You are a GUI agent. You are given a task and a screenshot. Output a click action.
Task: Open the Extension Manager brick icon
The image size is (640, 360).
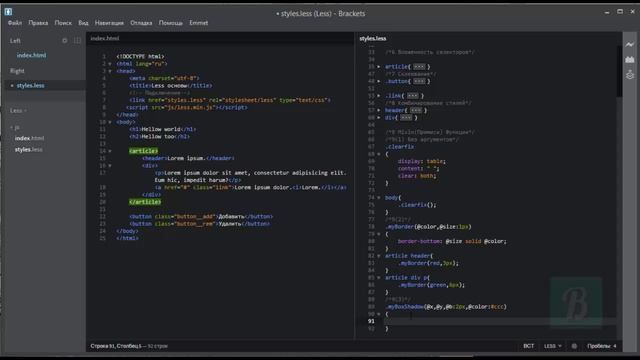pyautogui.click(x=630, y=60)
